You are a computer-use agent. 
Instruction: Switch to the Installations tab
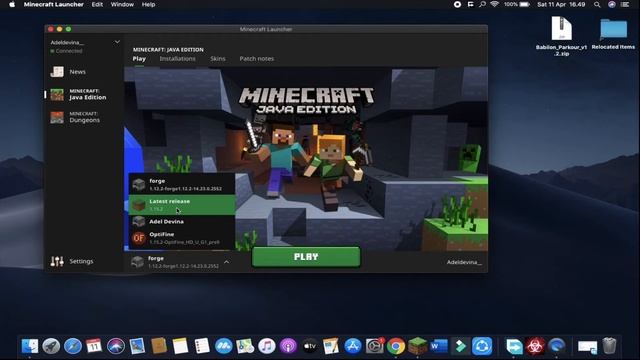click(177, 59)
